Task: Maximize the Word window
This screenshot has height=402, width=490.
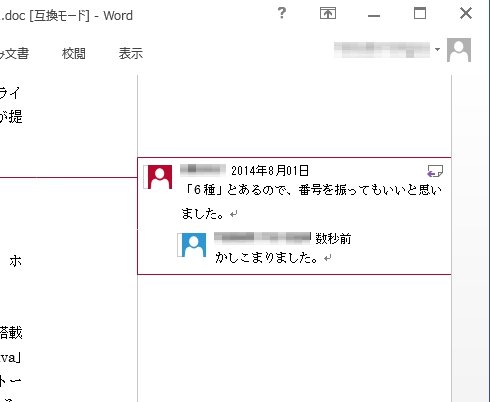Action: point(420,13)
